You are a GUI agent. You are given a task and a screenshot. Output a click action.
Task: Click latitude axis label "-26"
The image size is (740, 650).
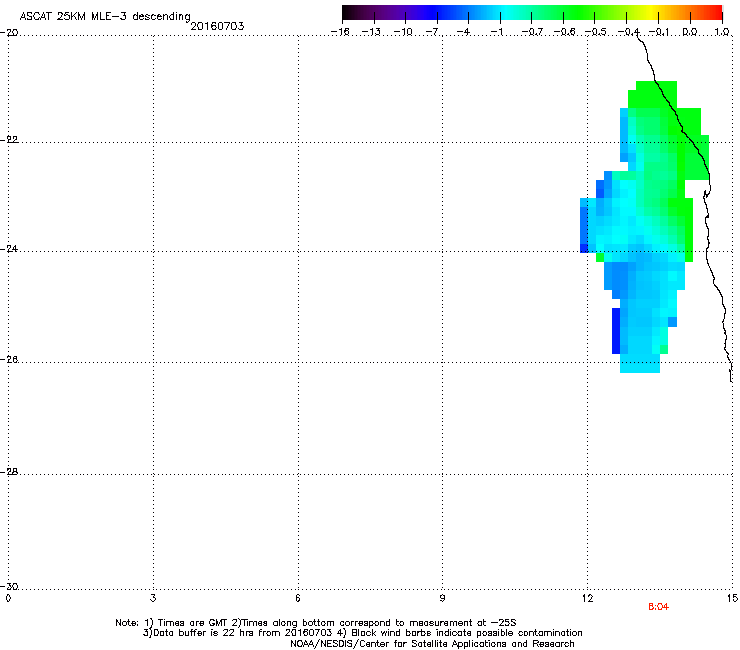(9, 360)
